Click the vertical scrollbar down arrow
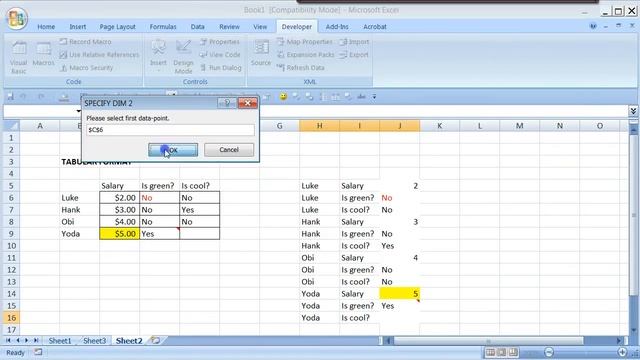 point(633,330)
